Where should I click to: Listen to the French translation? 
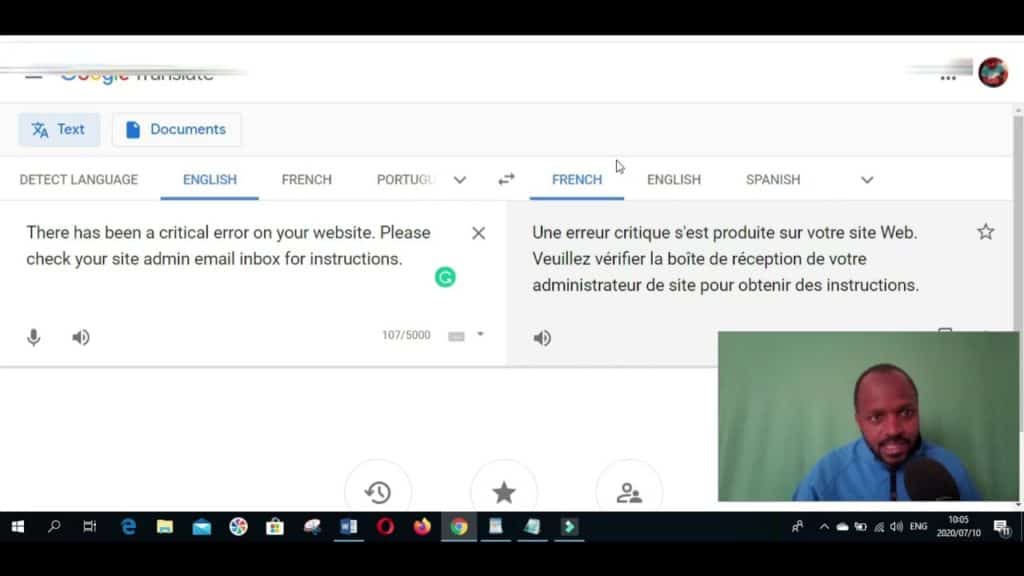coord(542,338)
